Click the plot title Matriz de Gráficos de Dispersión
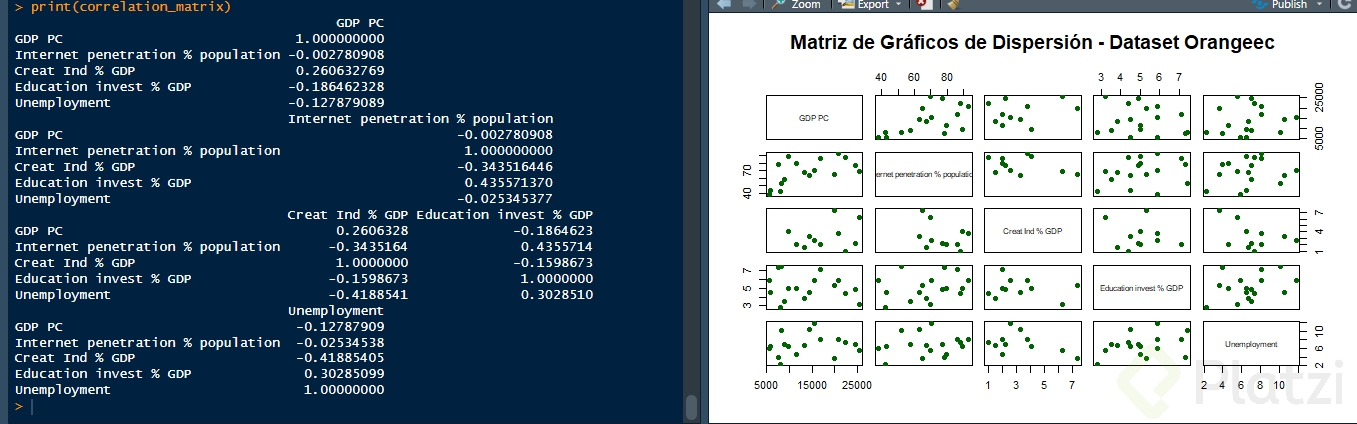Image resolution: width=1357 pixels, height=424 pixels. tap(1032, 43)
